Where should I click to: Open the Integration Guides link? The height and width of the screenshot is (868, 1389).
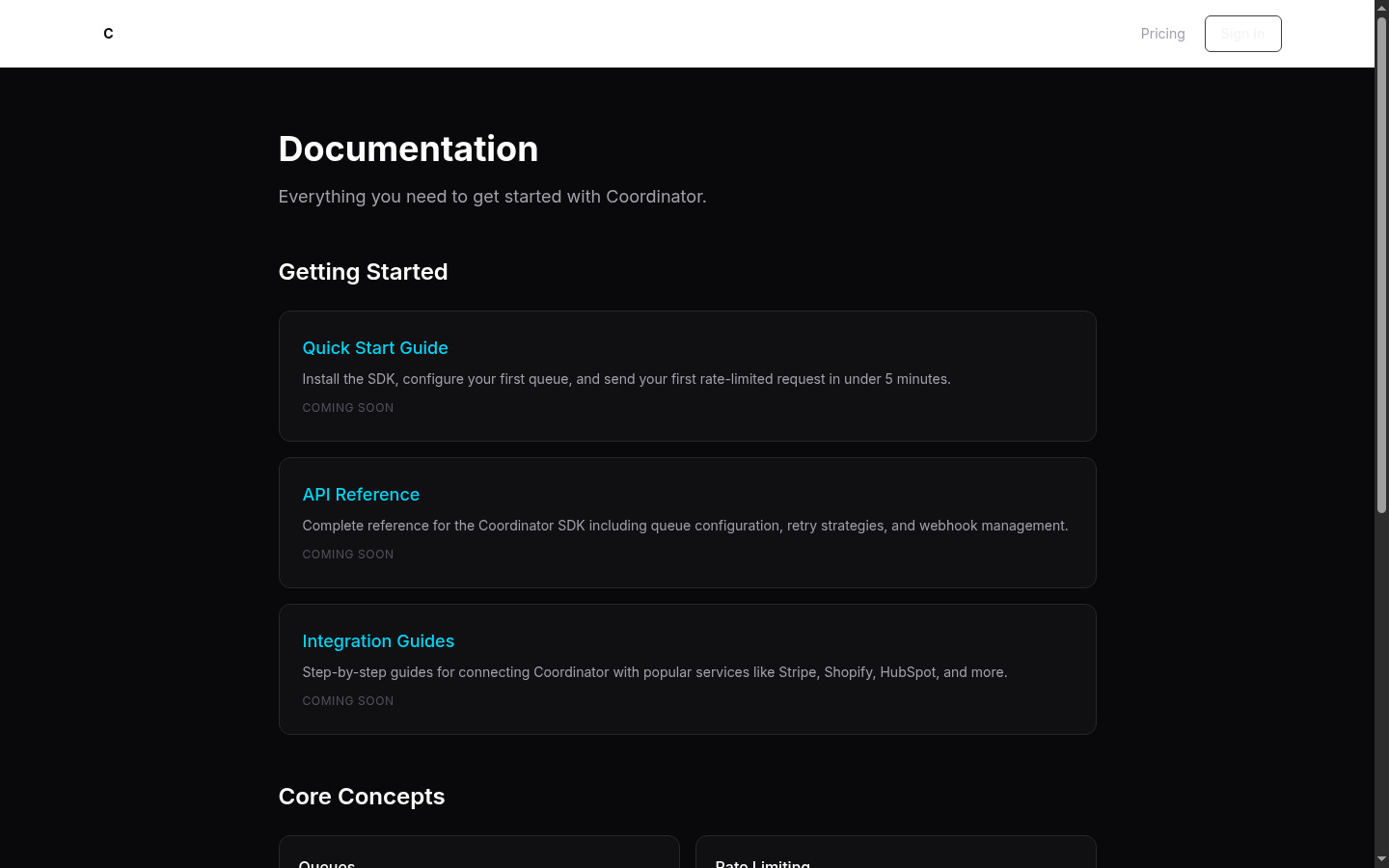pyautogui.click(x=378, y=641)
